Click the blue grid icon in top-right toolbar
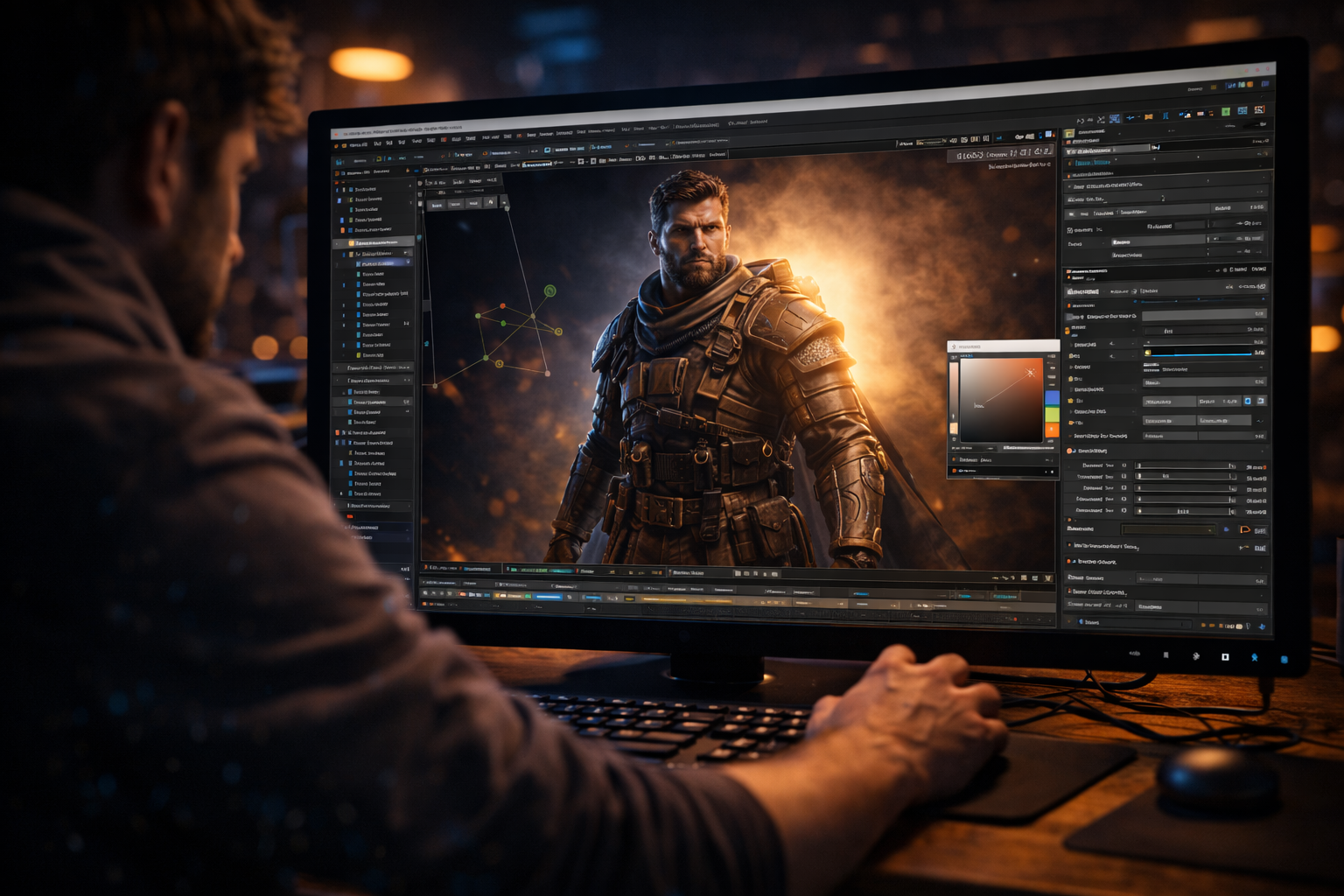This screenshot has width=1344, height=896. 1242,111
